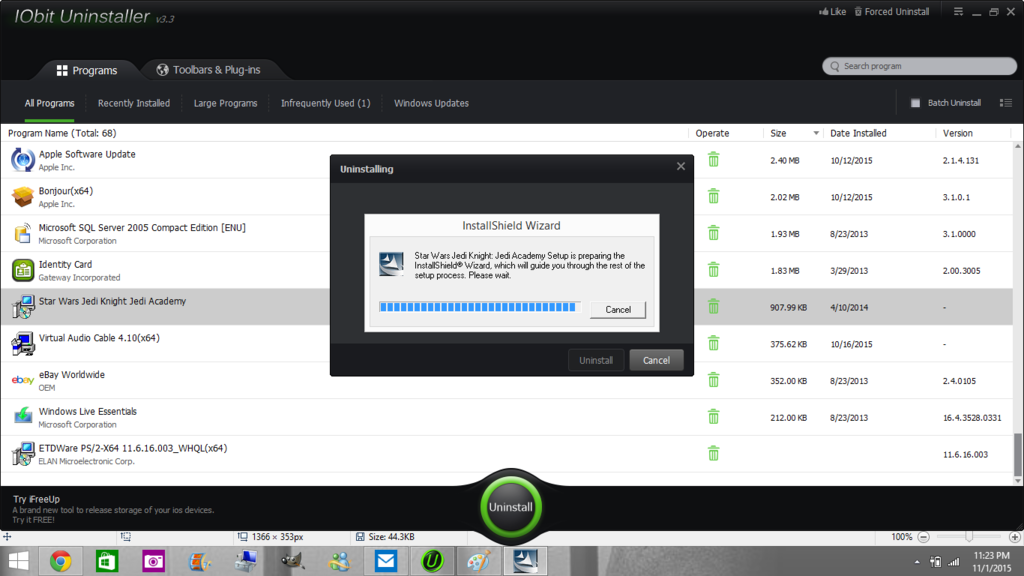Screen dimensions: 1024x576
Task: Sort by Date Installed column
Action: tap(858, 133)
